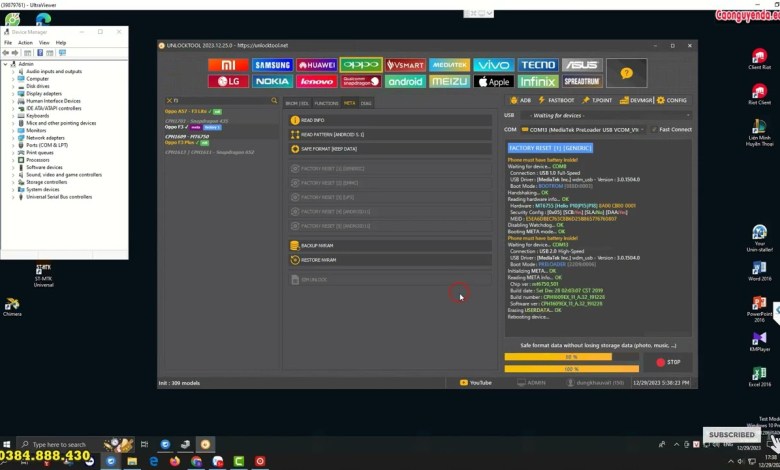780x470 pixels.
Task: Choose the Apple brand icon
Action: pos(493,81)
